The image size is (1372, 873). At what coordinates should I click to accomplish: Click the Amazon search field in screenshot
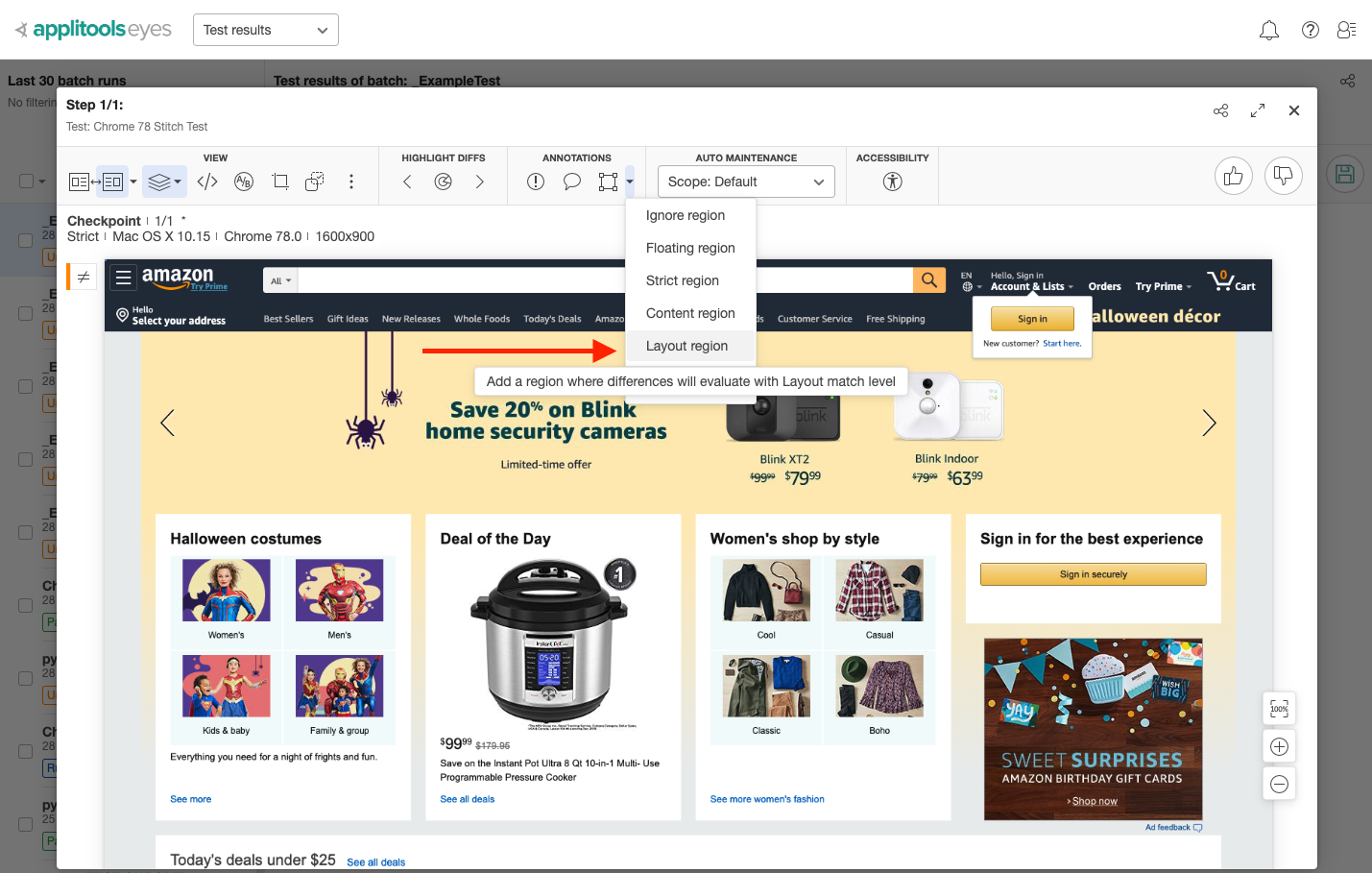[606, 280]
